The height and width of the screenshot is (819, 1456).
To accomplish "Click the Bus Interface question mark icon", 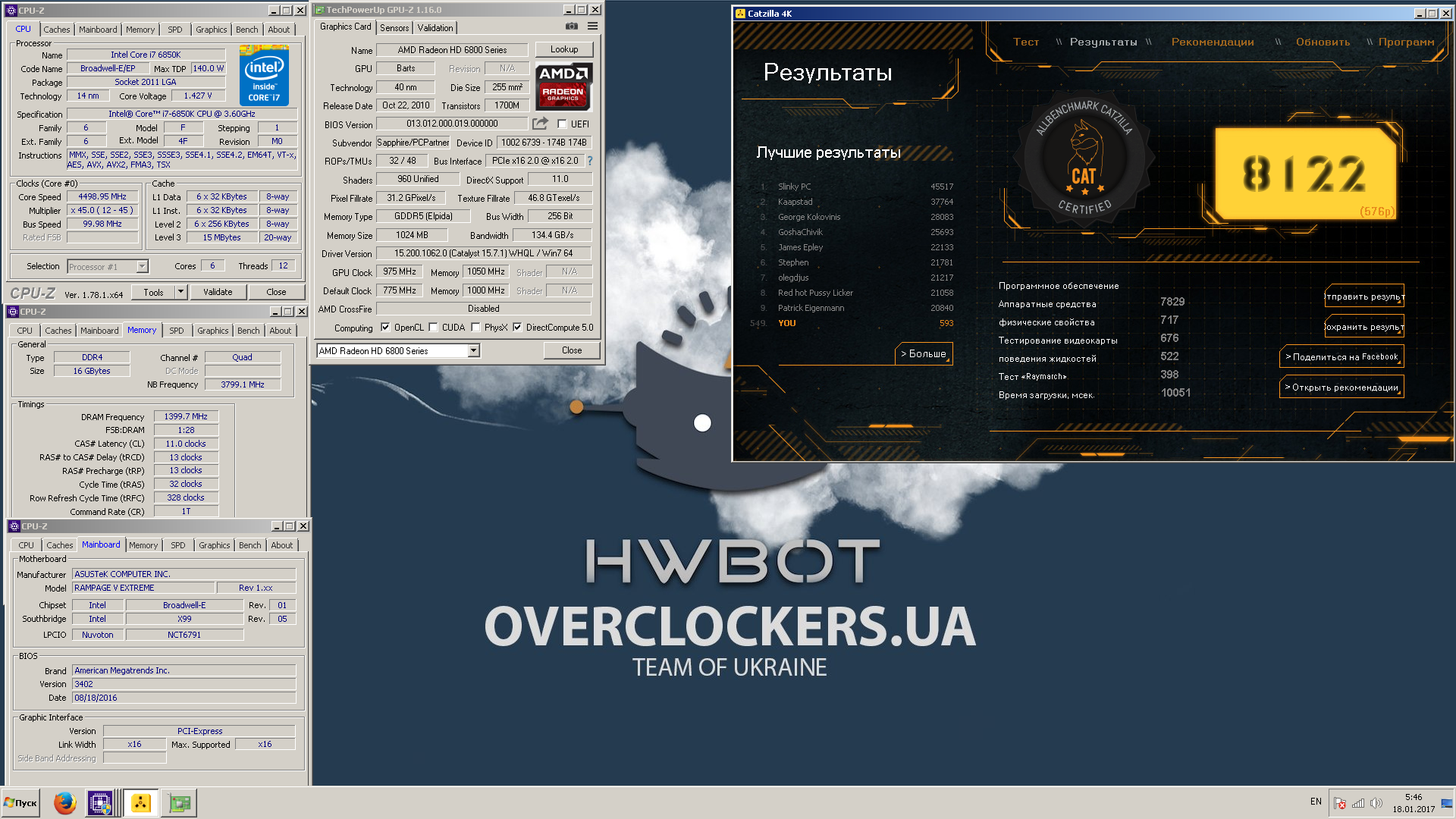I will point(589,161).
